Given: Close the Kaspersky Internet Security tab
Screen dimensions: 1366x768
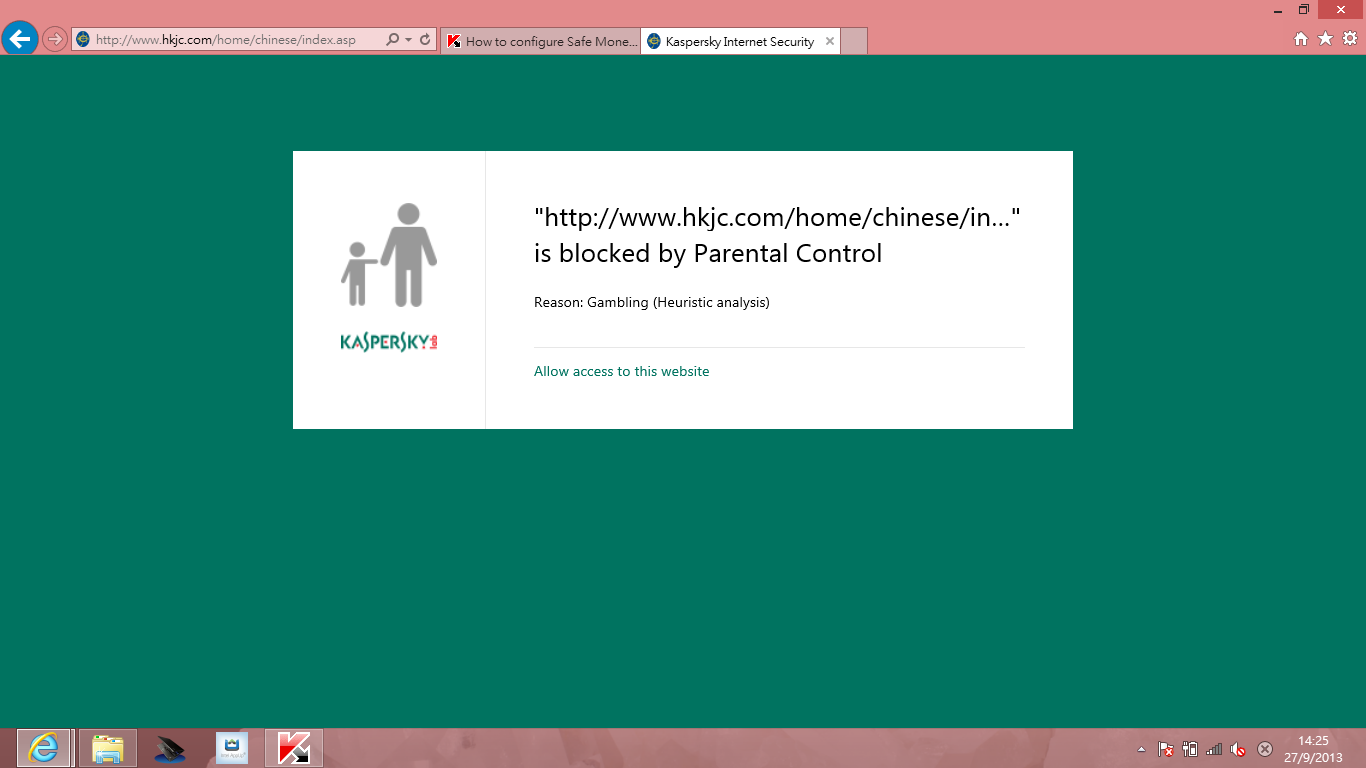Looking at the screenshot, I should click(829, 41).
